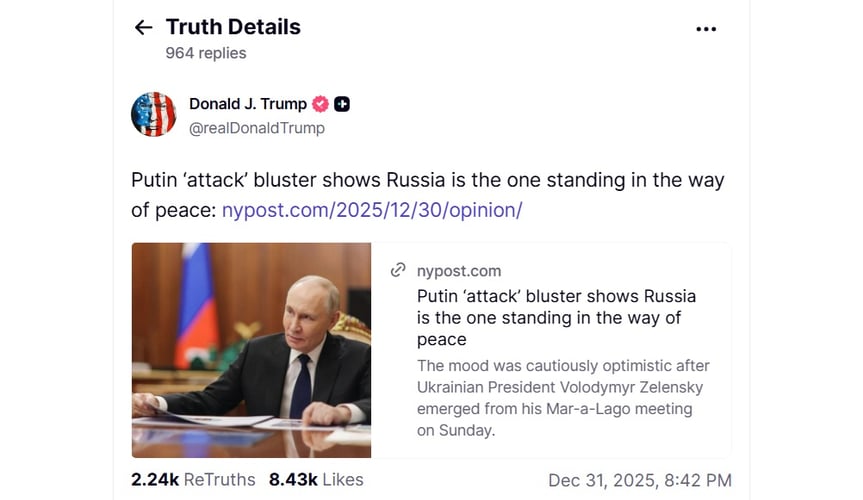Click the nypost.com domain label in card
Screen dimensions: 863x500
pyautogui.click(x=459, y=271)
